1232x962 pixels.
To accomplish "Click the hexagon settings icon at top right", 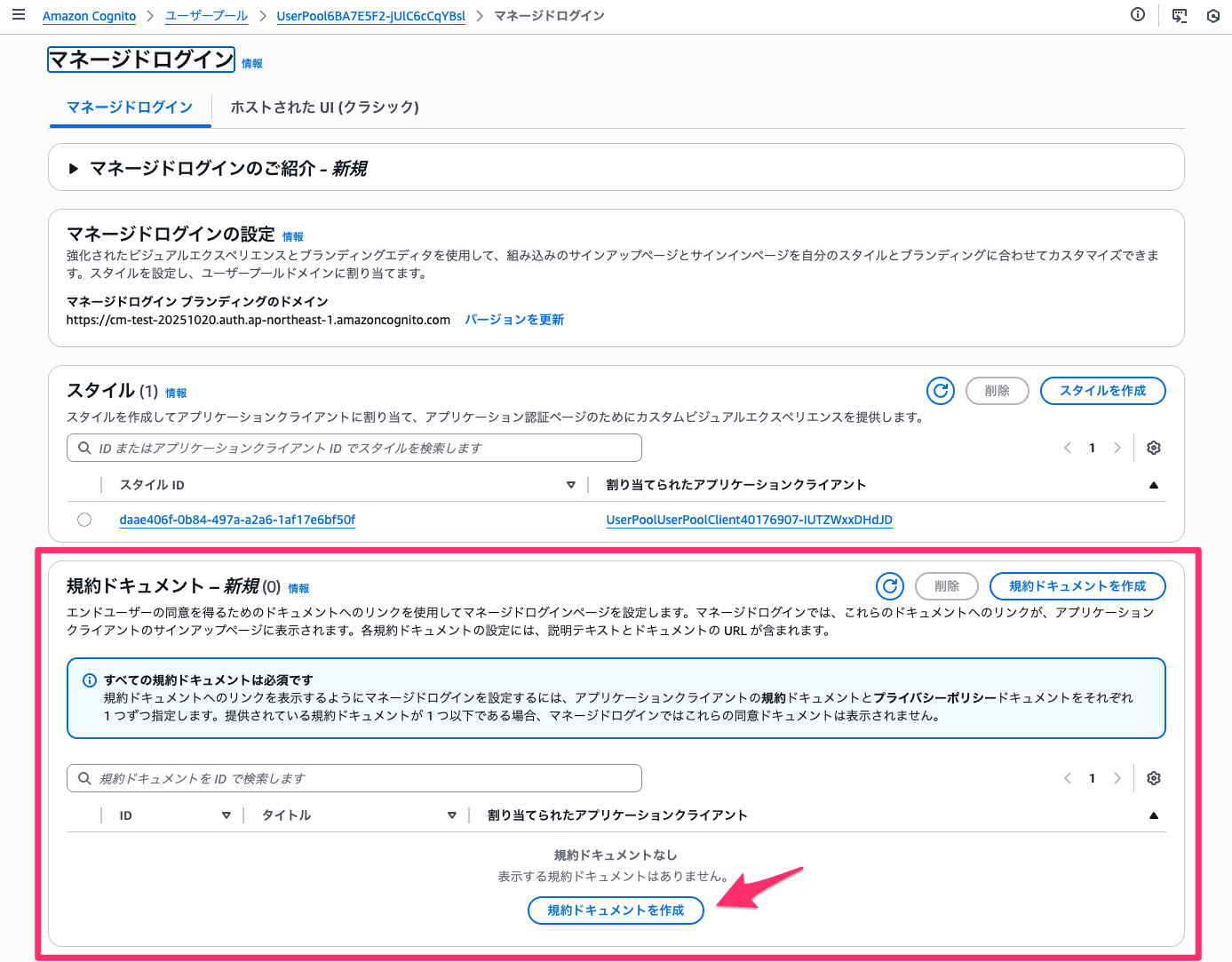I will [x=1212, y=16].
